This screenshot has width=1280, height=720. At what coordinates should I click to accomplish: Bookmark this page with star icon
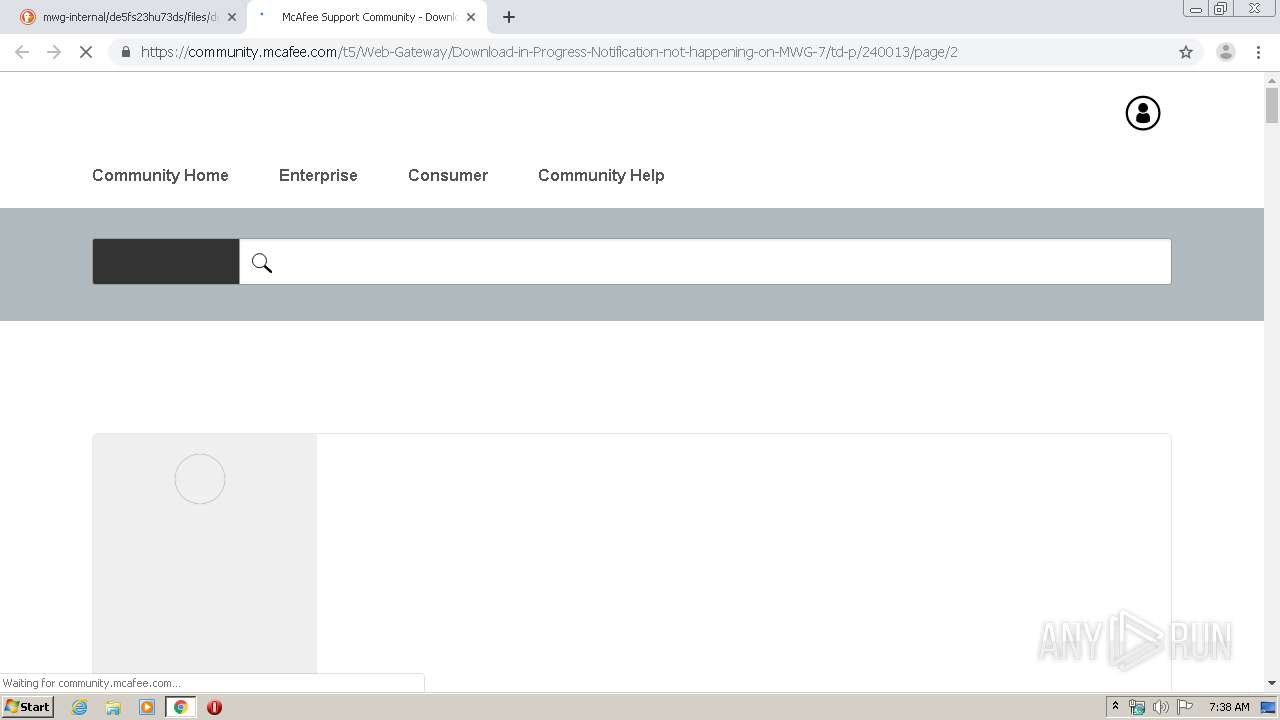pyautogui.click(x=1186, y=52)
